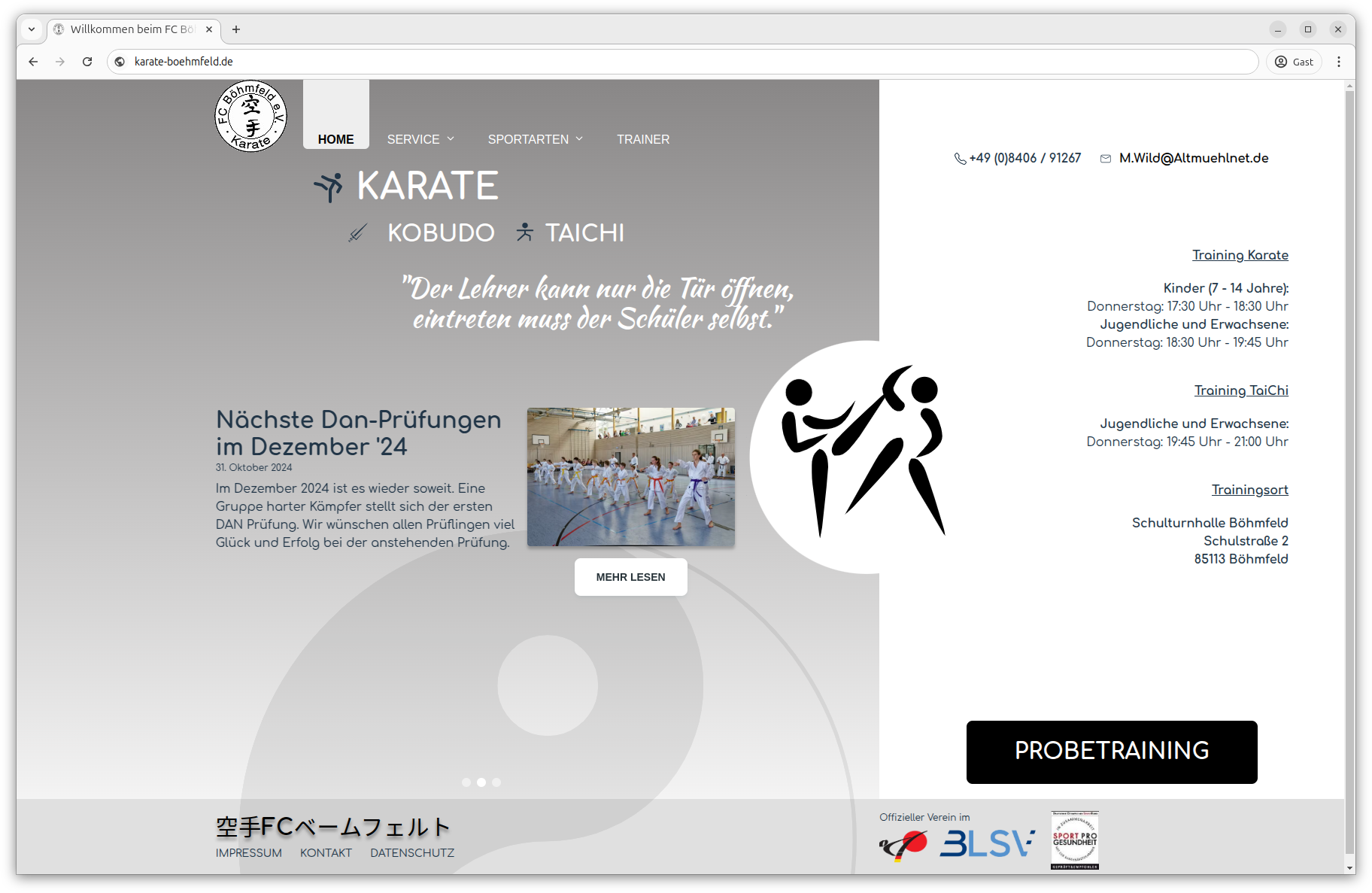Open the tab search dropdown arrow
The height and width of the screenshot is (893, 1372).
[x=32, y=29]
